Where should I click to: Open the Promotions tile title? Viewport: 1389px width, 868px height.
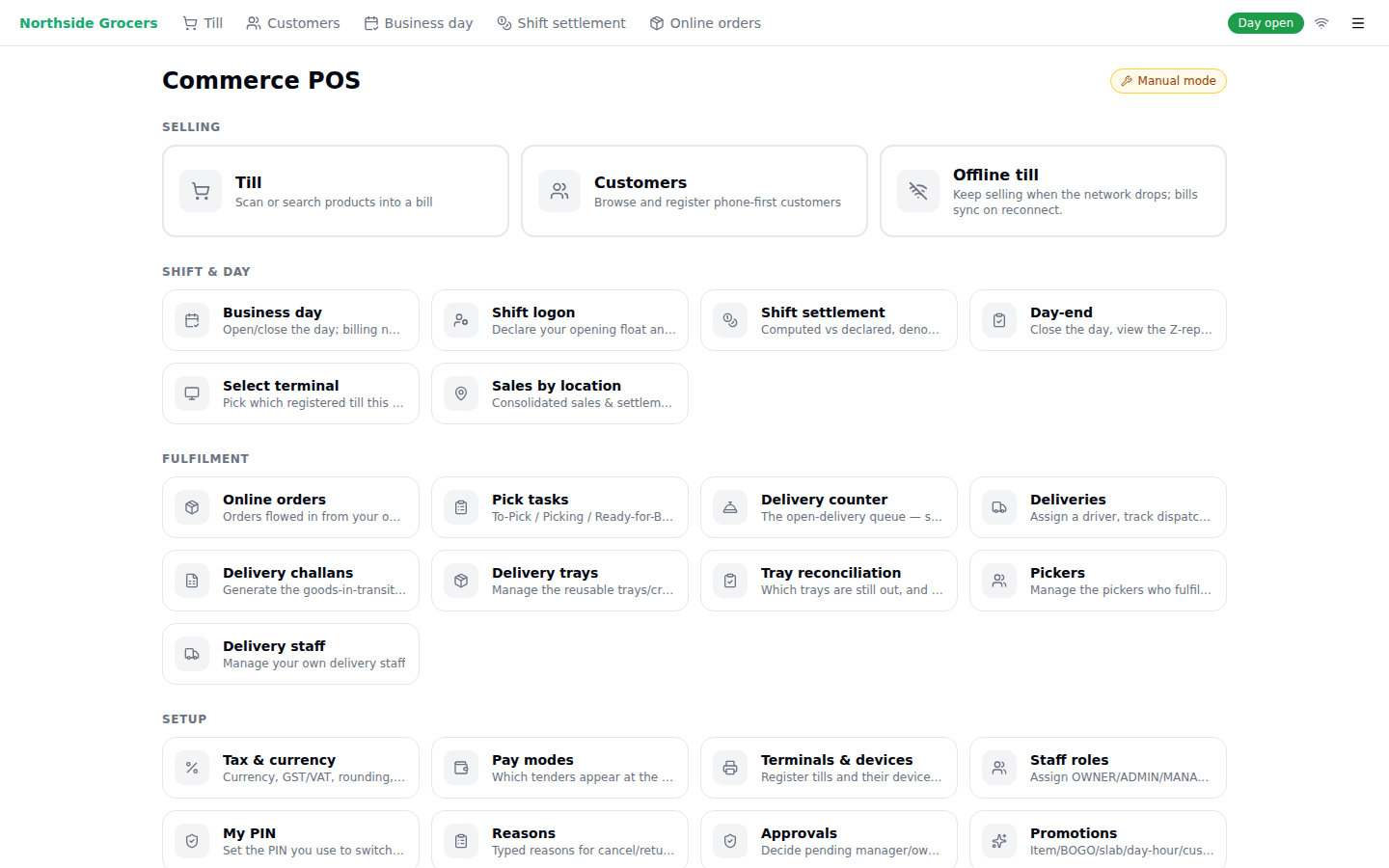click(1074, 833)
